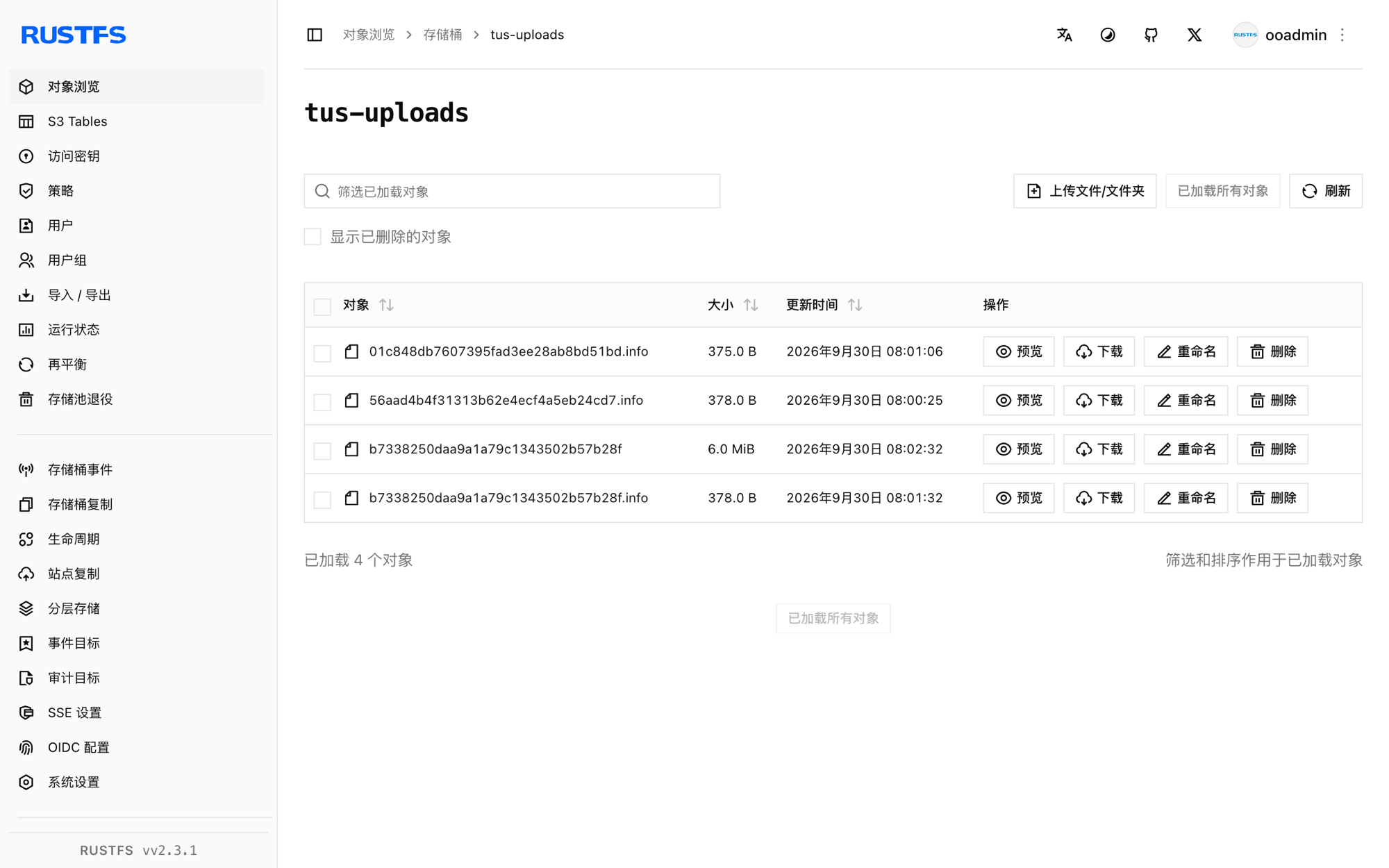The height and width of the screenshot is (868, 1389).
Task: Click 上传文件/文件夹 upload button
Action: 1085,191
